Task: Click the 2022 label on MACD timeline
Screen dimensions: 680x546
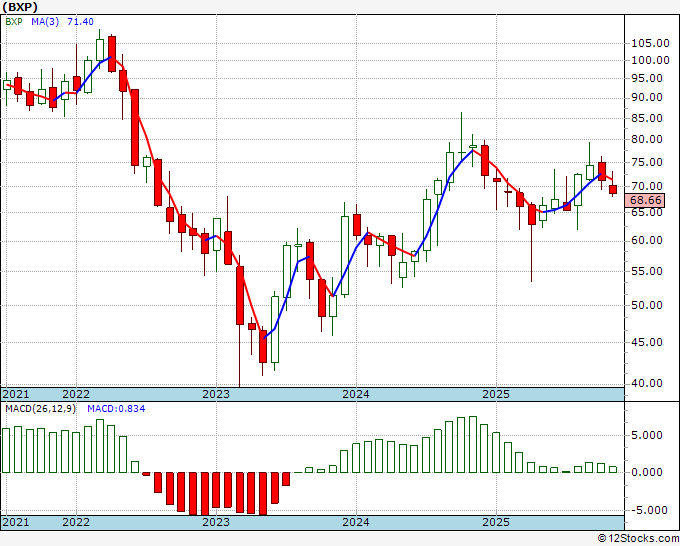Action: (x=76, y=522)
